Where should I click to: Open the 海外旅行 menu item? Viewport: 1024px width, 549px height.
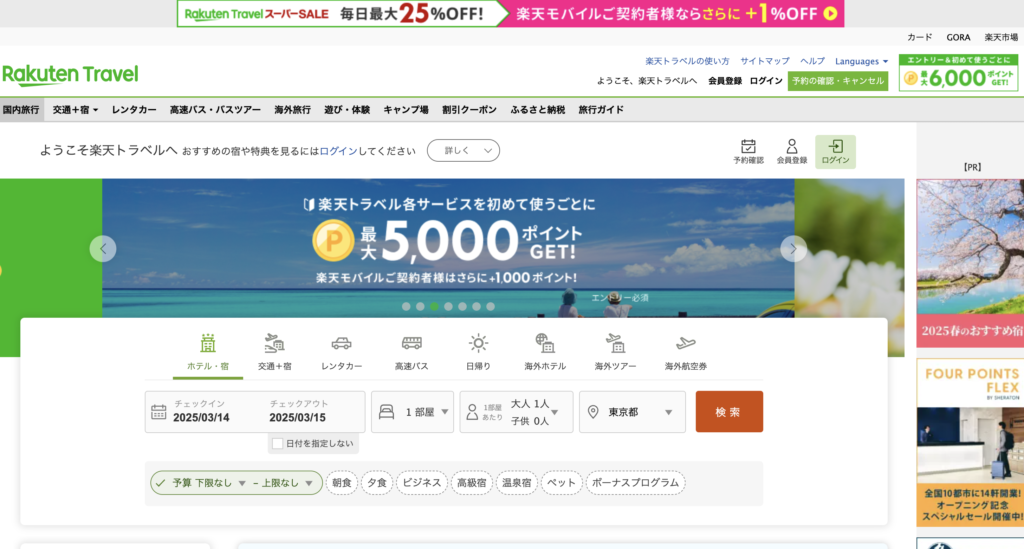[293, 110]
